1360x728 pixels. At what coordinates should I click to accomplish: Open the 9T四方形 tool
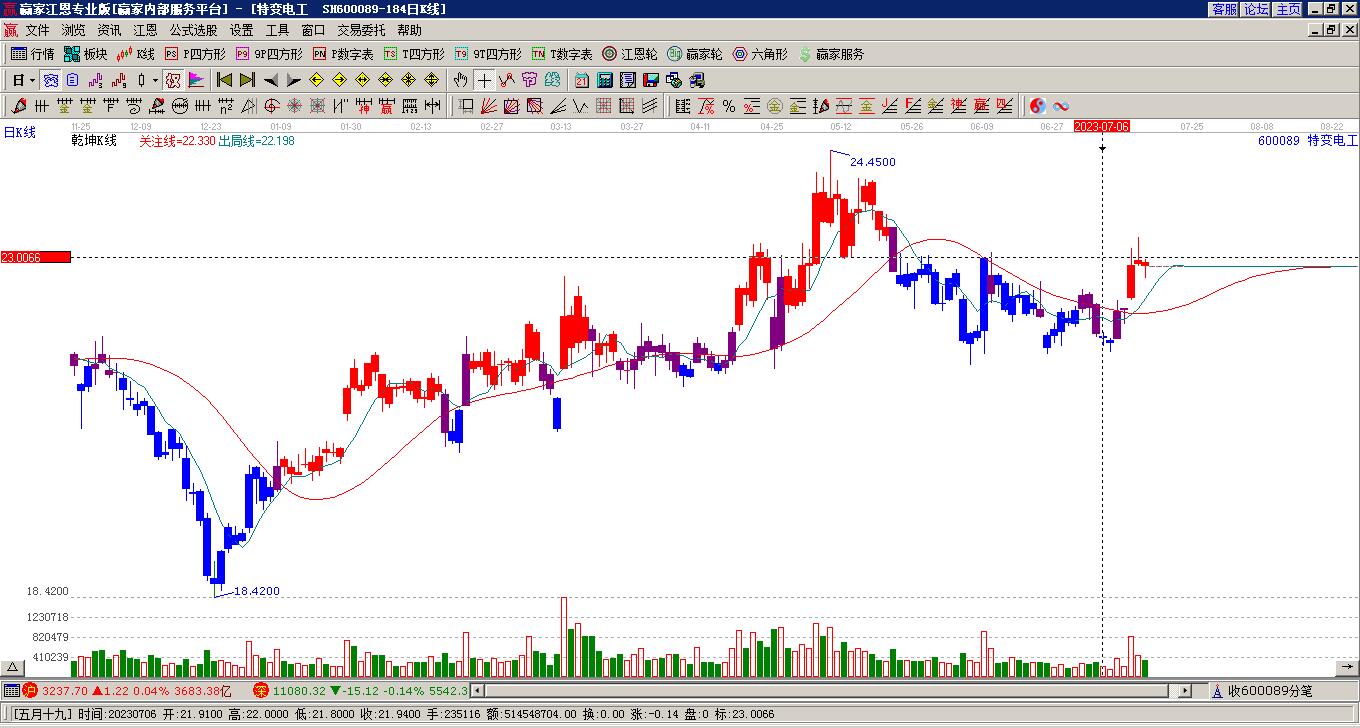(x=488, y=54)
